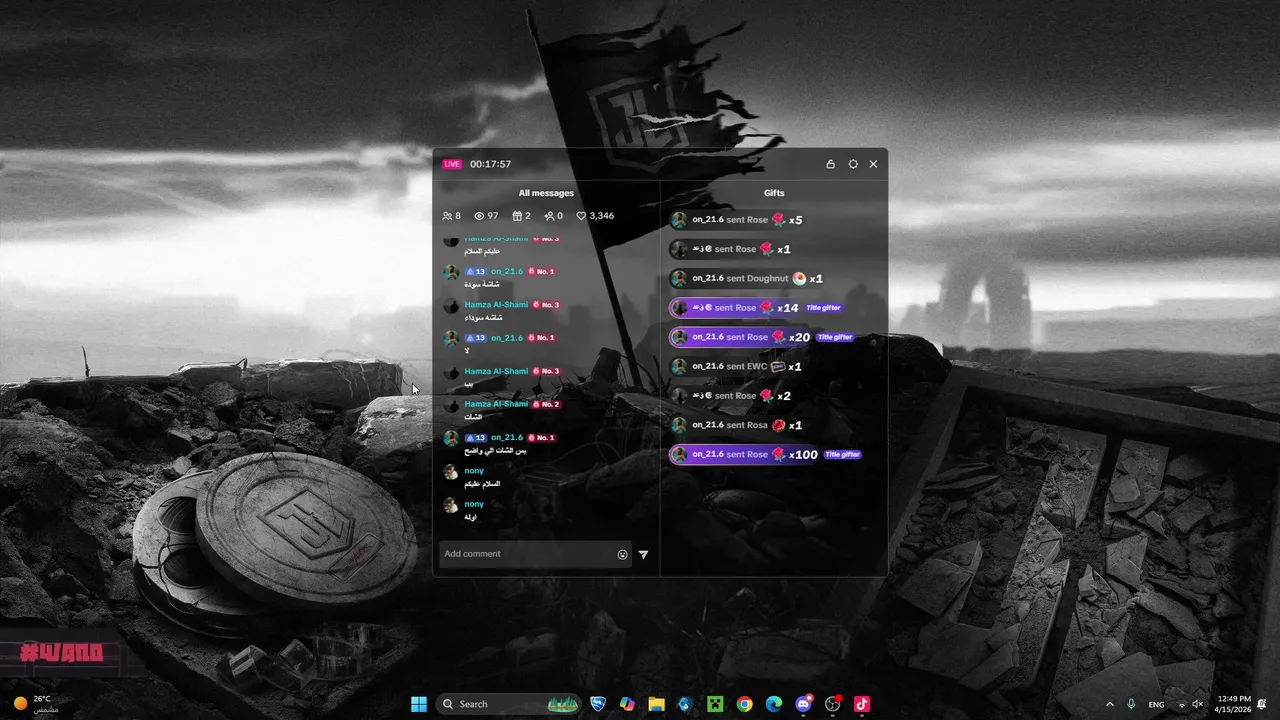The height and width of the screenshot is (720, 1280).
Task: Click the pink LIVE badge
Action: coord(452,164)
